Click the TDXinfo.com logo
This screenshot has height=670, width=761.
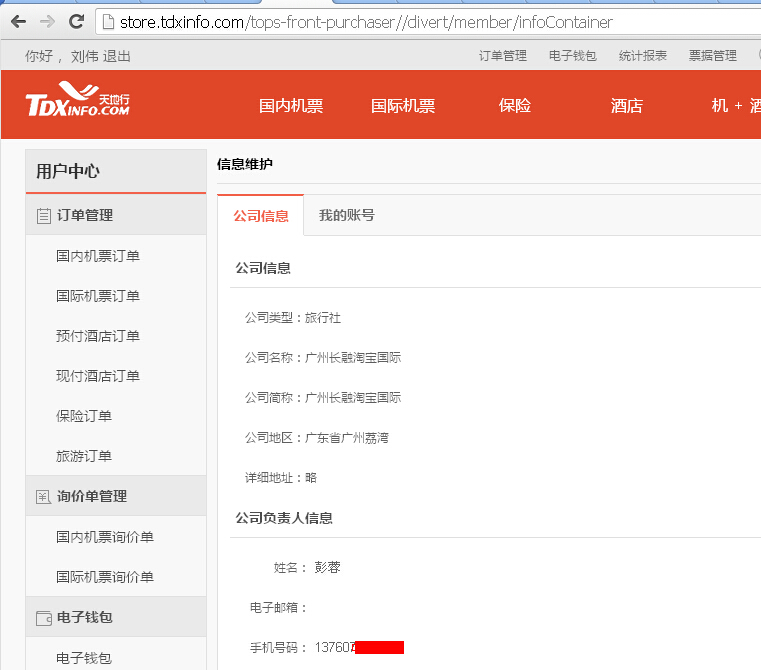point(78,99)
